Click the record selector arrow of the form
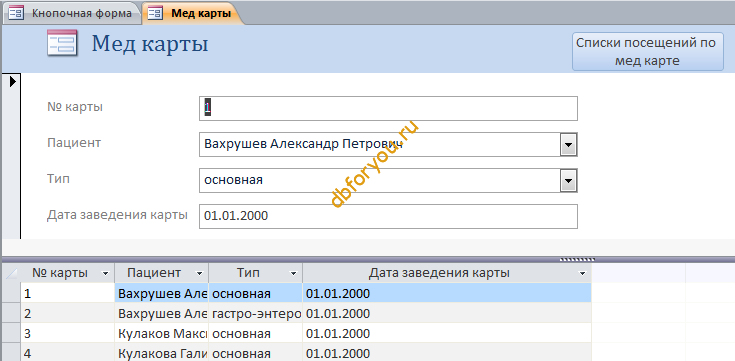Image resolution: width=735 pixels, height=361 pixels. click(12, 82)
